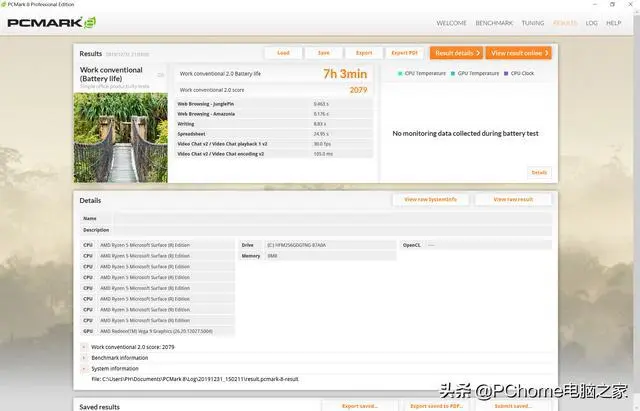The width and height of the screenshot is (640, 411).
Task: Click the Work conventional (Battery life) heading
Action: click(111, 74)
